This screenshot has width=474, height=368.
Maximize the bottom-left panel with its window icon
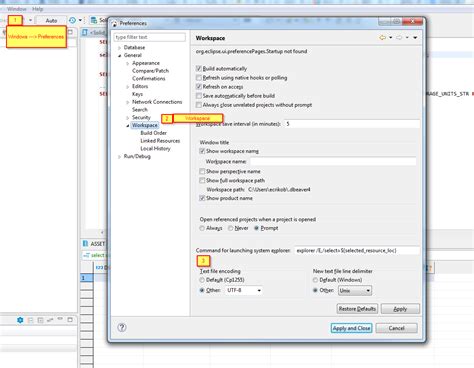[70, 320]
